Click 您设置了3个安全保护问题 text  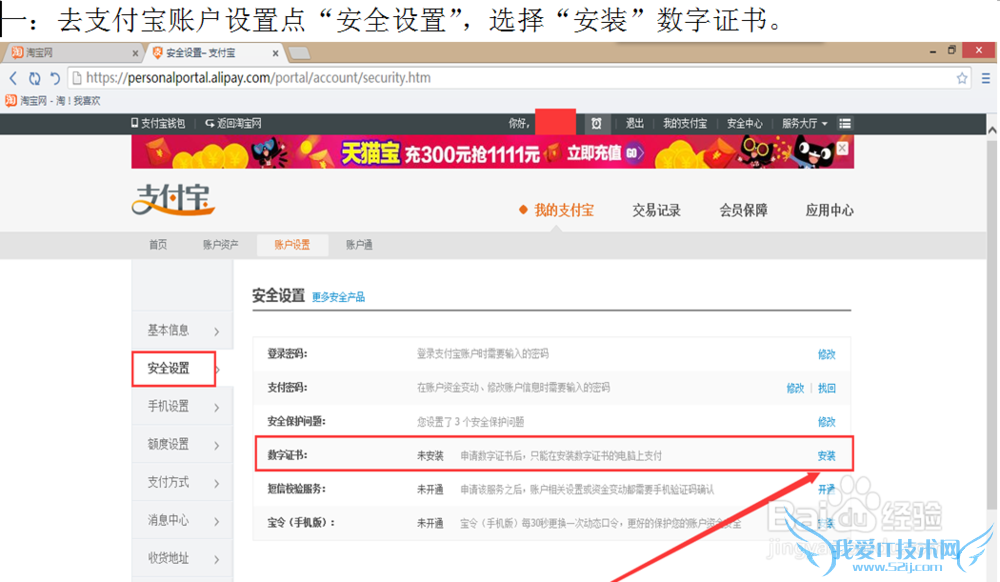coord(471,422)
